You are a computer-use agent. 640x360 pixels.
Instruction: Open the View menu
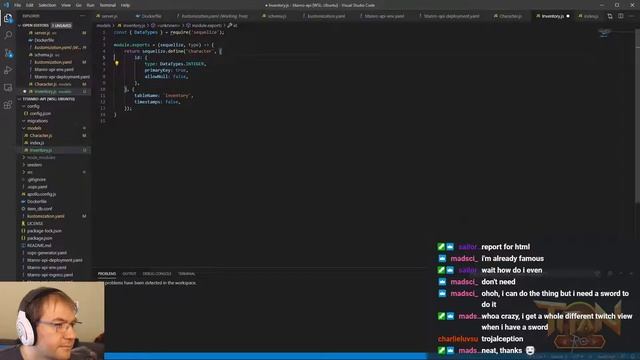pyautogui.click(x=66, y=5)
